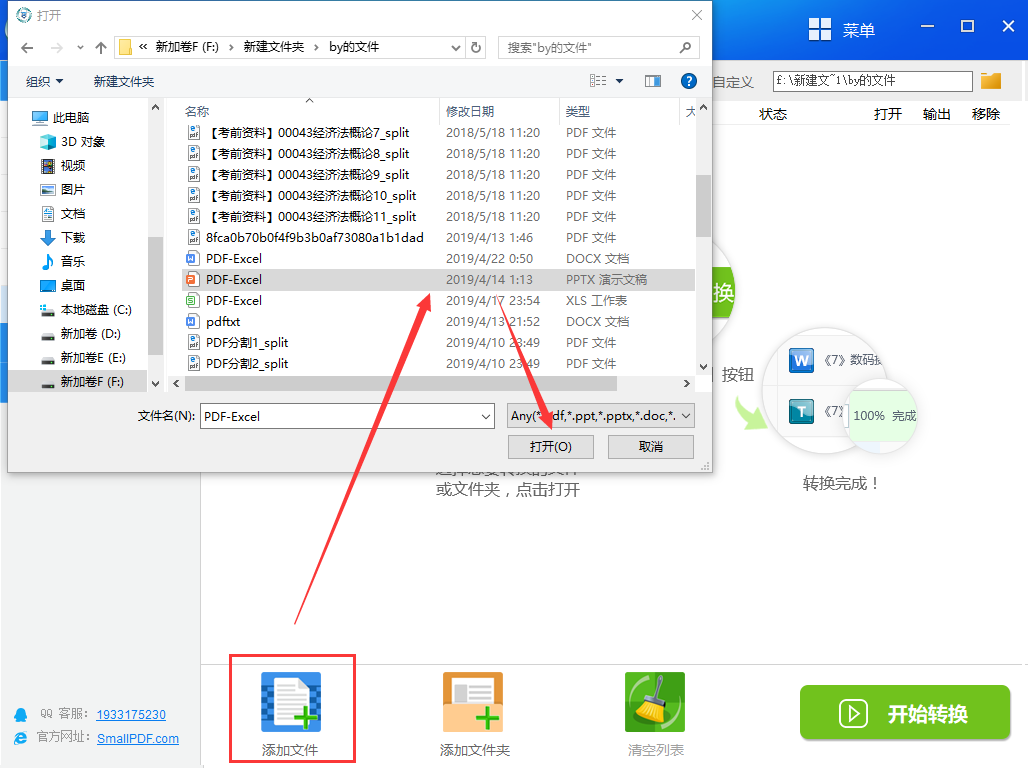Click the file list vertical scrollbar thumb
The width and height of the screenshot is (1028, 768).
tap(703, 205)
